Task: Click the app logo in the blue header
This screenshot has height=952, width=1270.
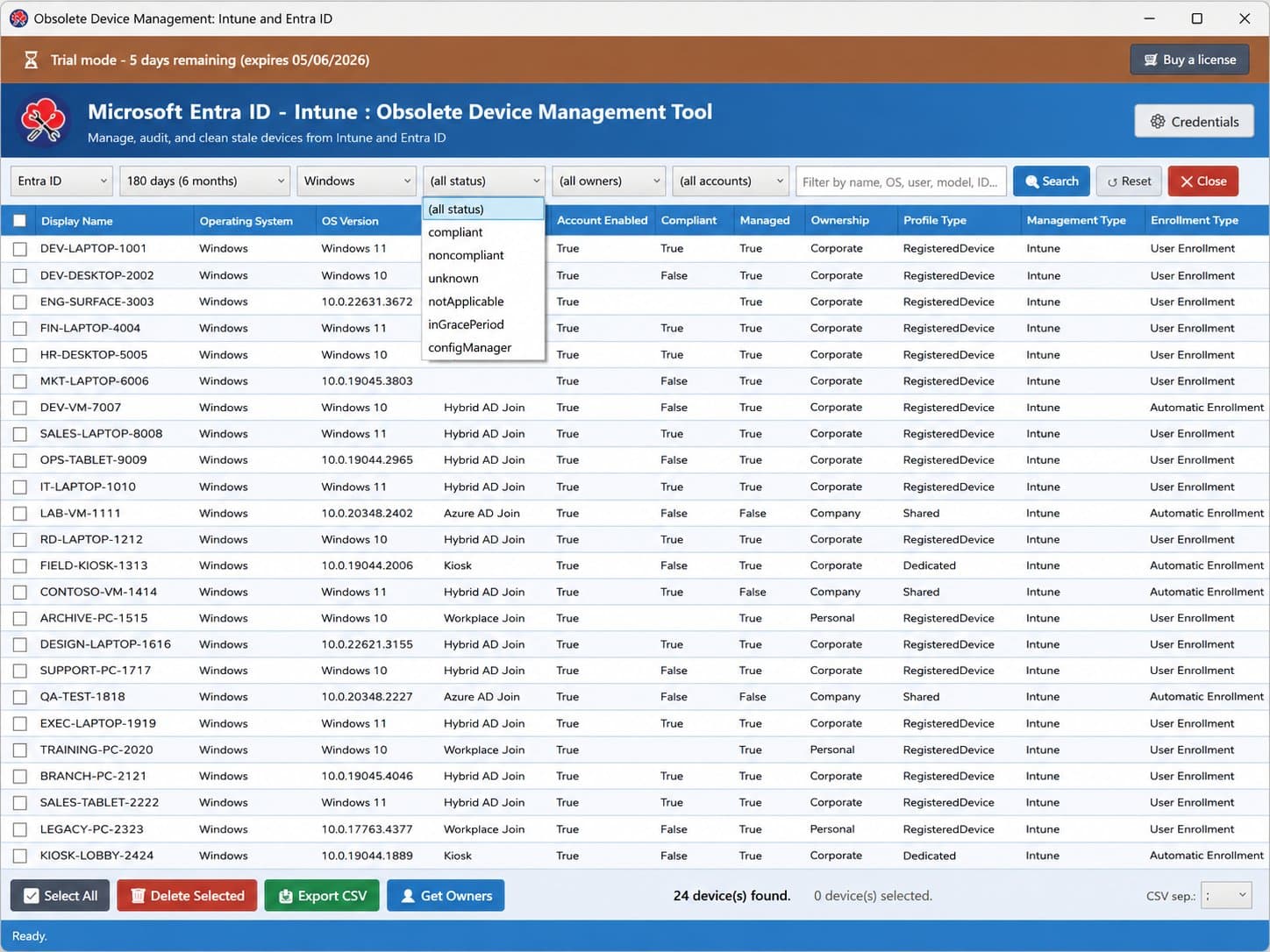Action: (43, 122)
